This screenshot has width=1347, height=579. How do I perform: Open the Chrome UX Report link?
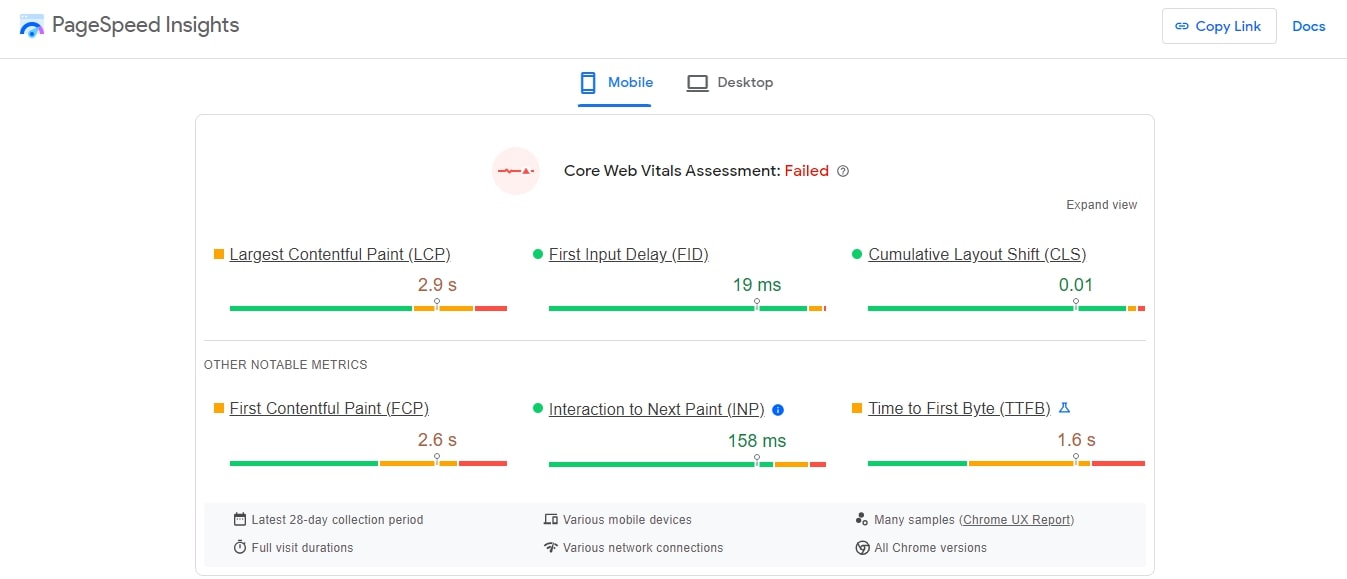[x=1017, y=520]
